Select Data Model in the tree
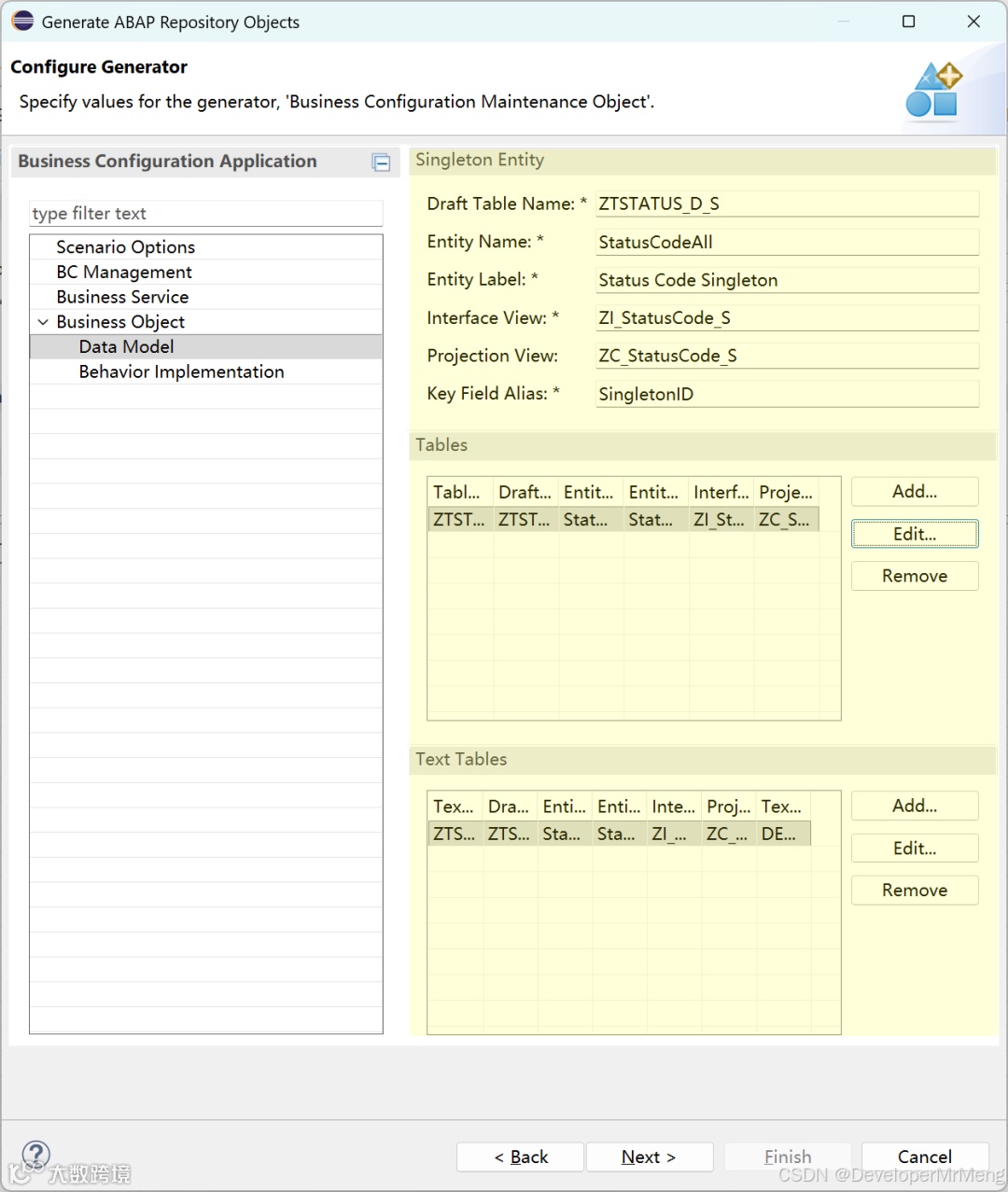Image resolution: width=1008 pixels, height=1192 pixels. pyautogui.click(x=126, y=347)
